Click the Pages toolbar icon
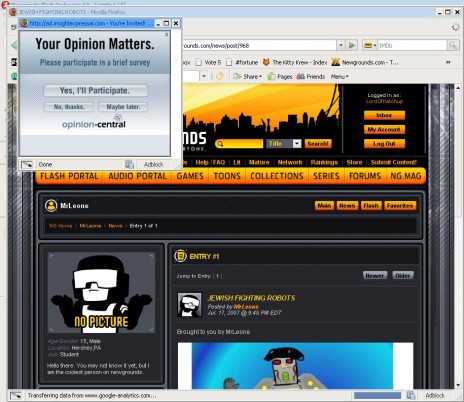 coord(271,77)
